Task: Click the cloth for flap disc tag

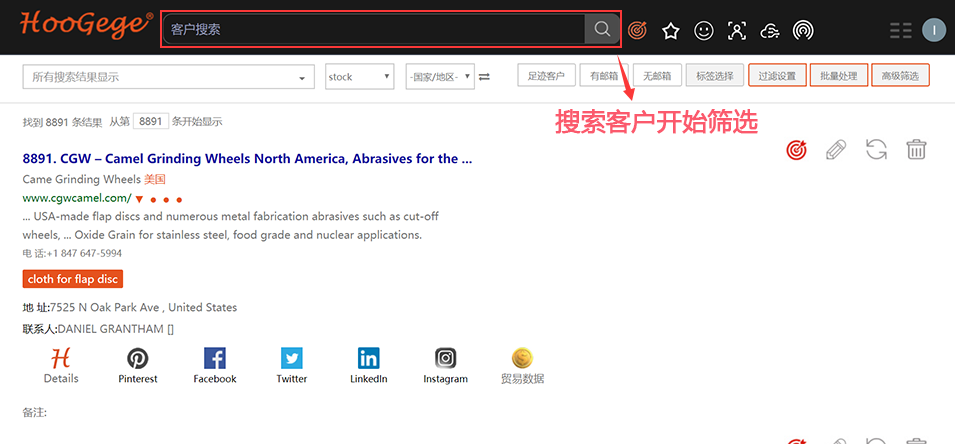Action: pyautogui.click(x=72, y=279)
